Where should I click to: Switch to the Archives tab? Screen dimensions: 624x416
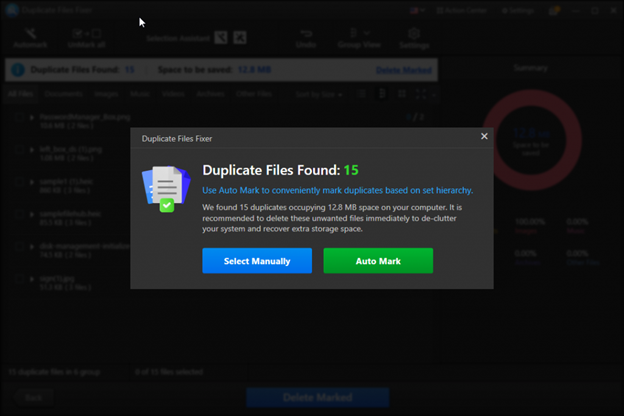pyautogui.click(x=210, y=94)
